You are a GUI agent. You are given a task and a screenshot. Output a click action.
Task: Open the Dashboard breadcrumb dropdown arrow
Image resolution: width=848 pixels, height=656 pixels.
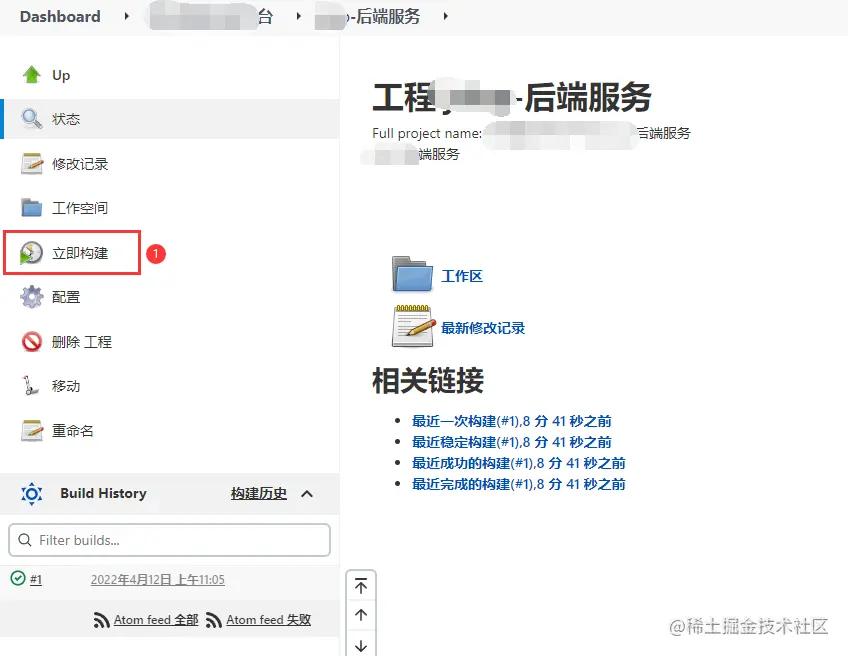pos(127,16)
